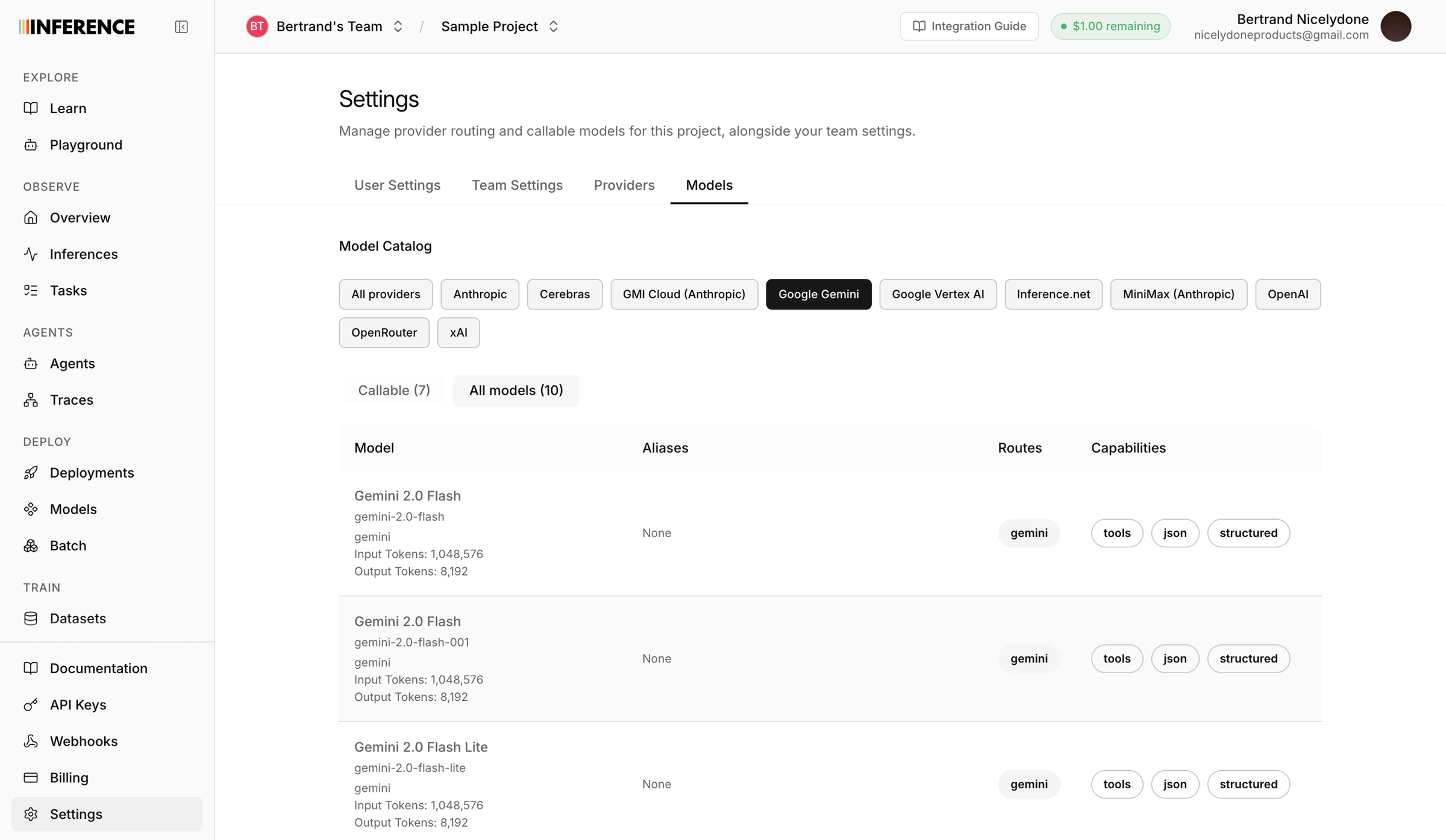Click the sidebar Models icon
1446x840 pixels.
pyautogui.click(x=31, y=509)
